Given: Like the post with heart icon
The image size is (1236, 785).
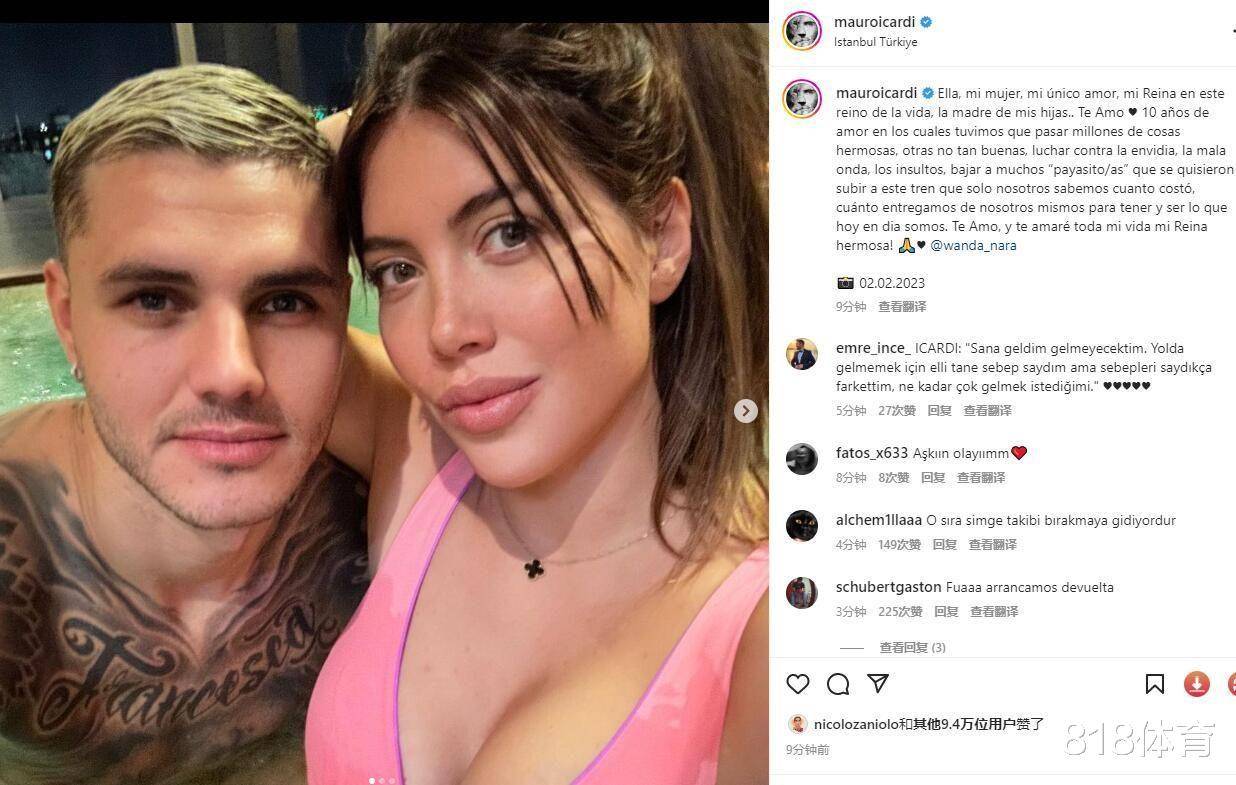Looking at the screenshot, I should pyautogui.click(x=797, y=684).
